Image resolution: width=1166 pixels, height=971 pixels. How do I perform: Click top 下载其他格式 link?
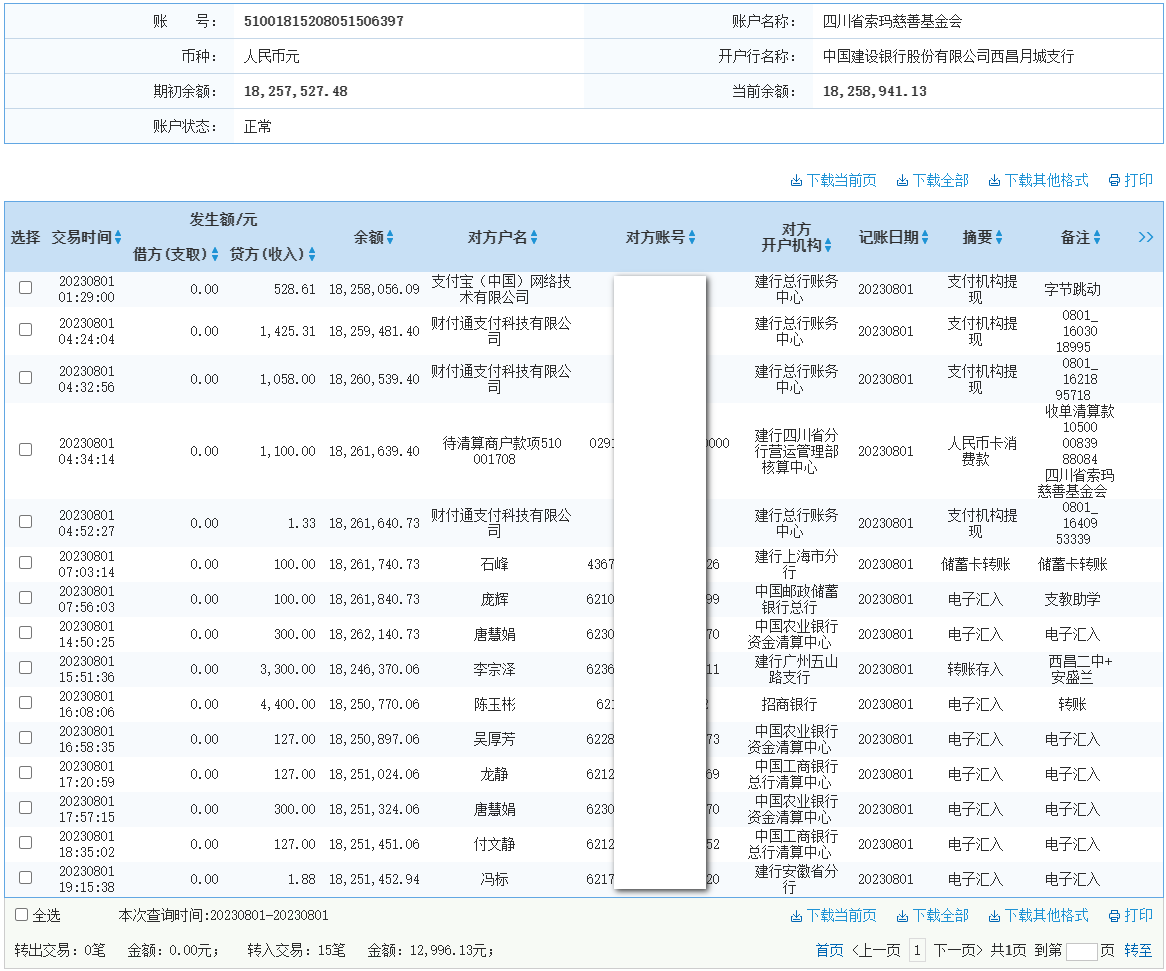pos(1038,181)
